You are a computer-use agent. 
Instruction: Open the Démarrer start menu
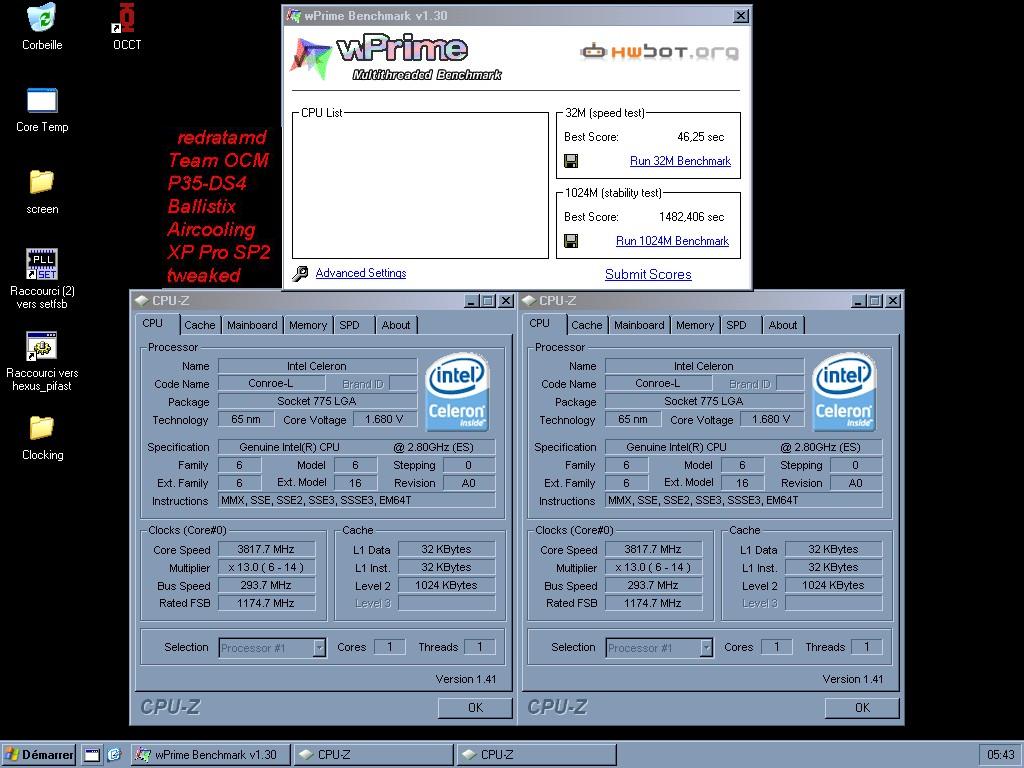point(39,755)
